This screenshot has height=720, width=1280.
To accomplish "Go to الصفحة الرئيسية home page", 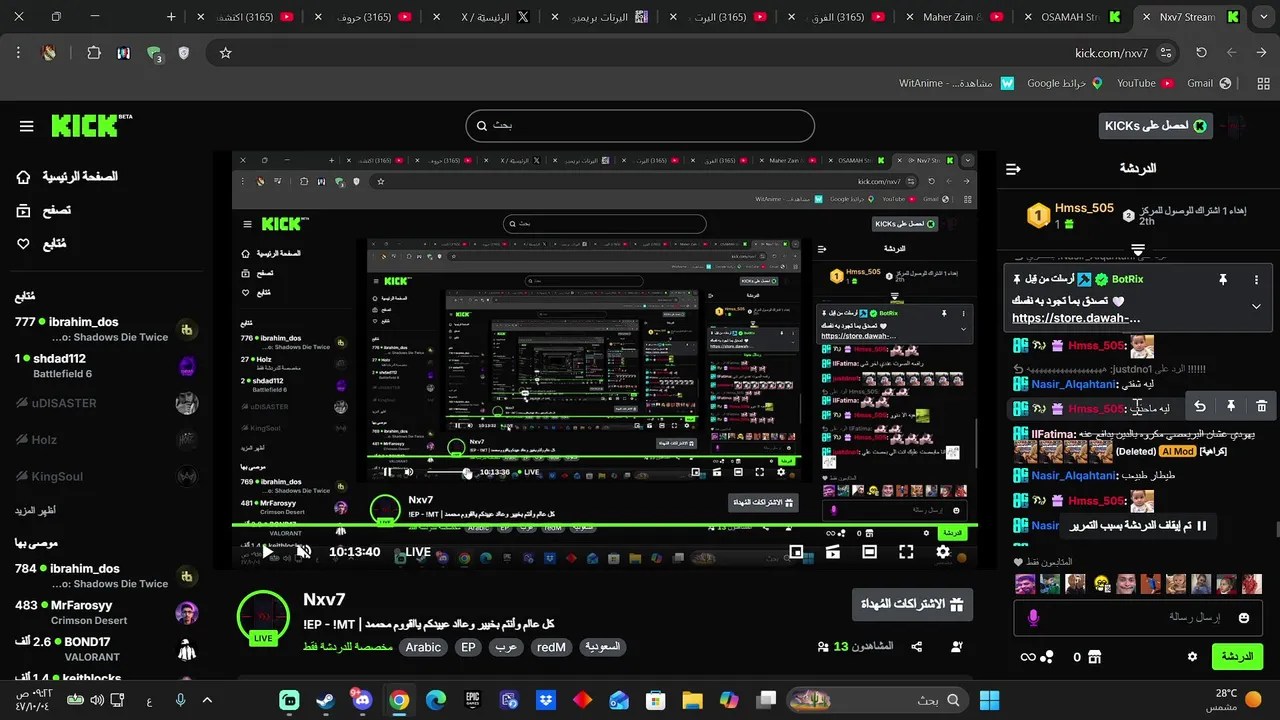I will [x=67, y=177].
